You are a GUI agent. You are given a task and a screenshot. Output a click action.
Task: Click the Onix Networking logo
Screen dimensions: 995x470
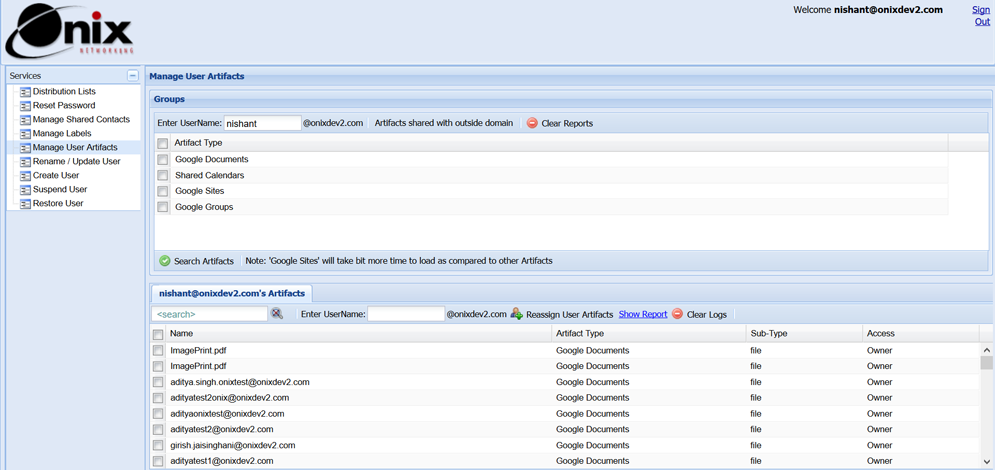[69, 30]
